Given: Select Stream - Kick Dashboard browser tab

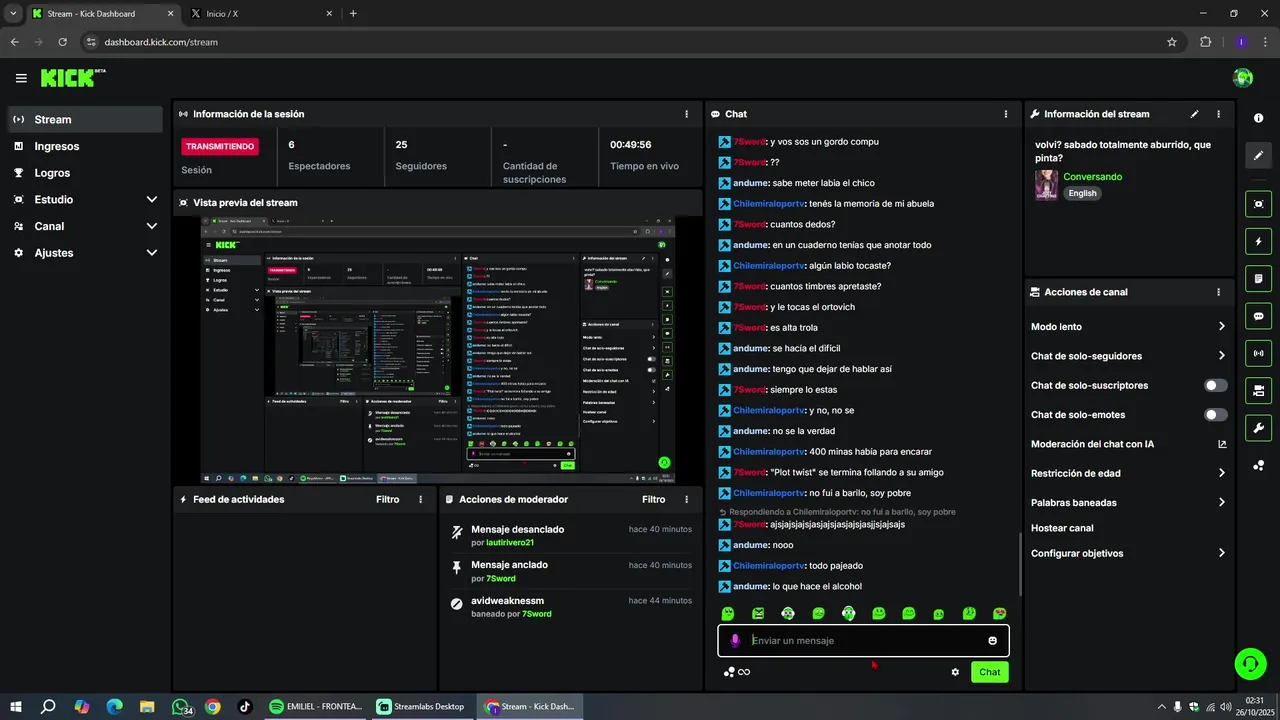Looking at the screenshot, I should point(104,14).
